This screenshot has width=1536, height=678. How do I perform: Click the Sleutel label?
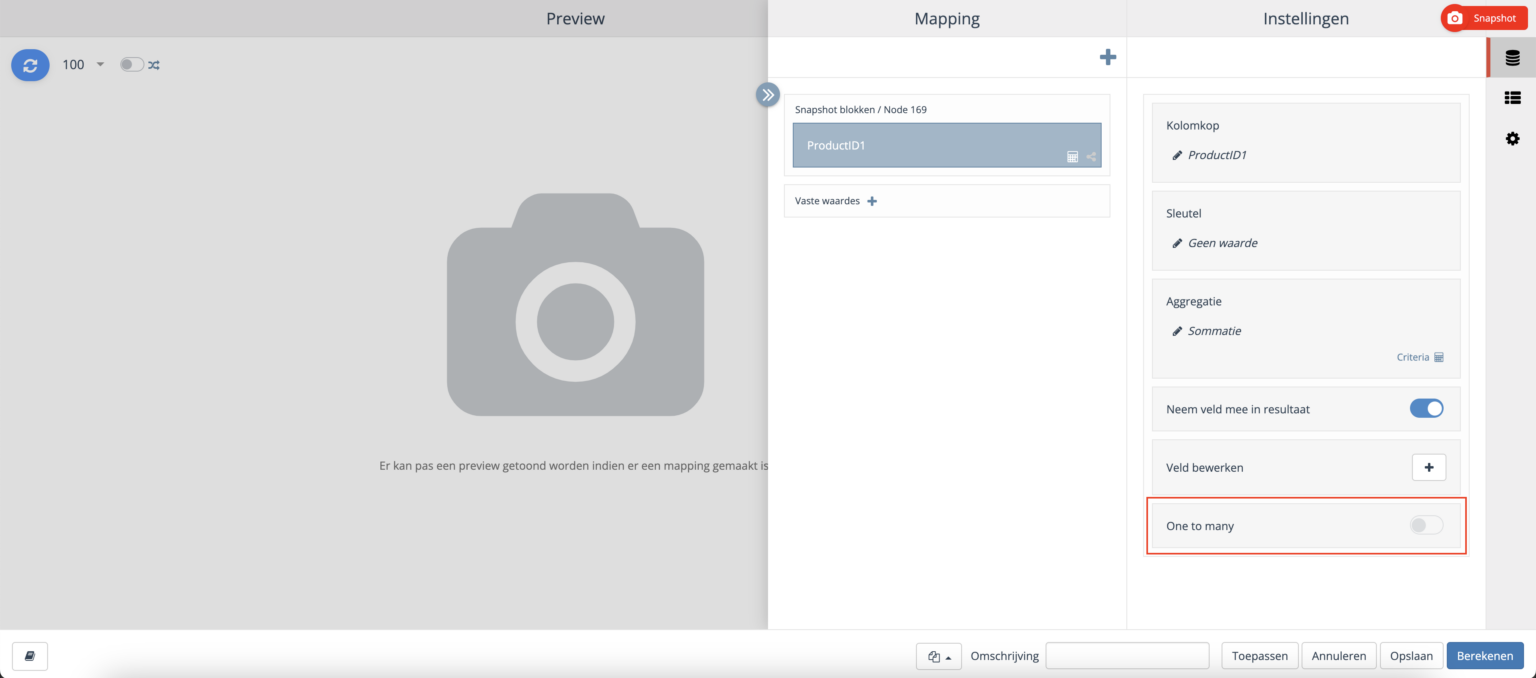1184,213
